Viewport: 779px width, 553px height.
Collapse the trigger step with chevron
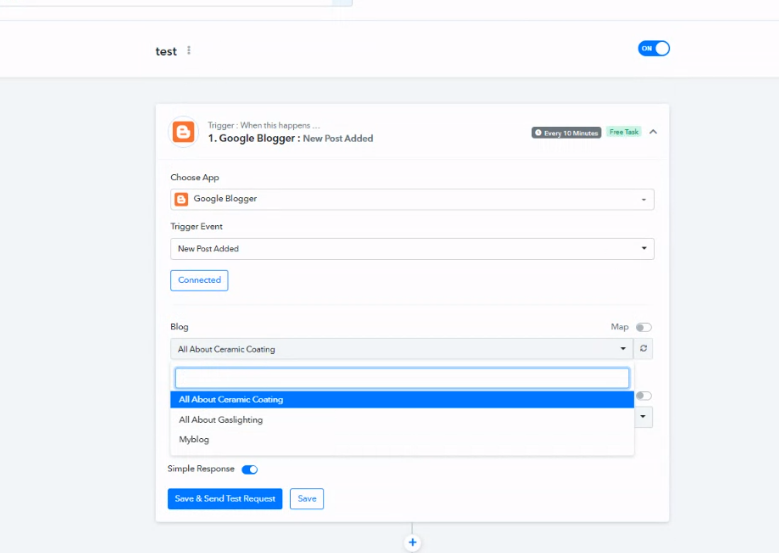coord(653,132)
